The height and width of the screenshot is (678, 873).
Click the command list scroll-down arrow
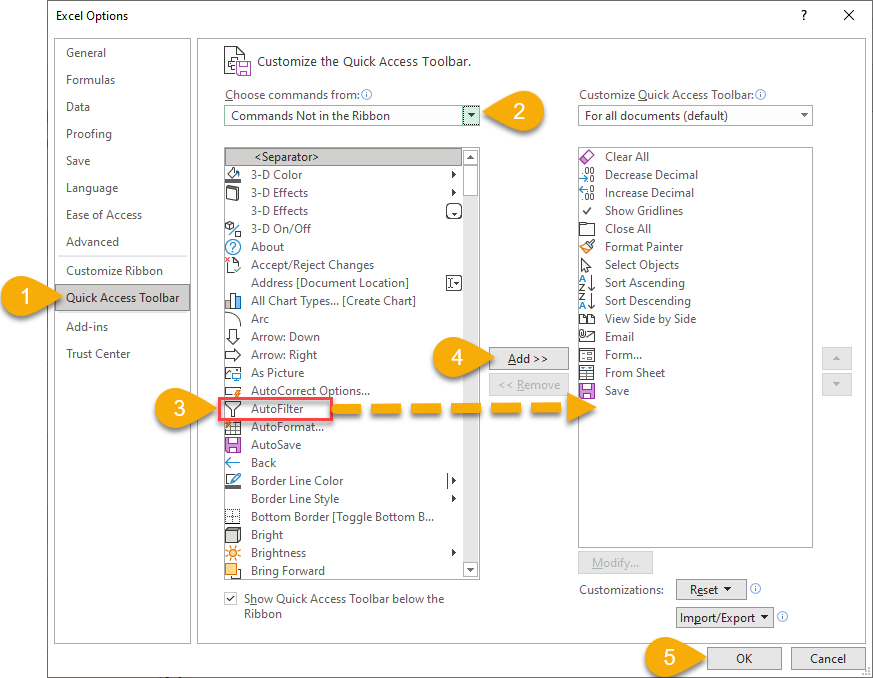coord(470,569)
